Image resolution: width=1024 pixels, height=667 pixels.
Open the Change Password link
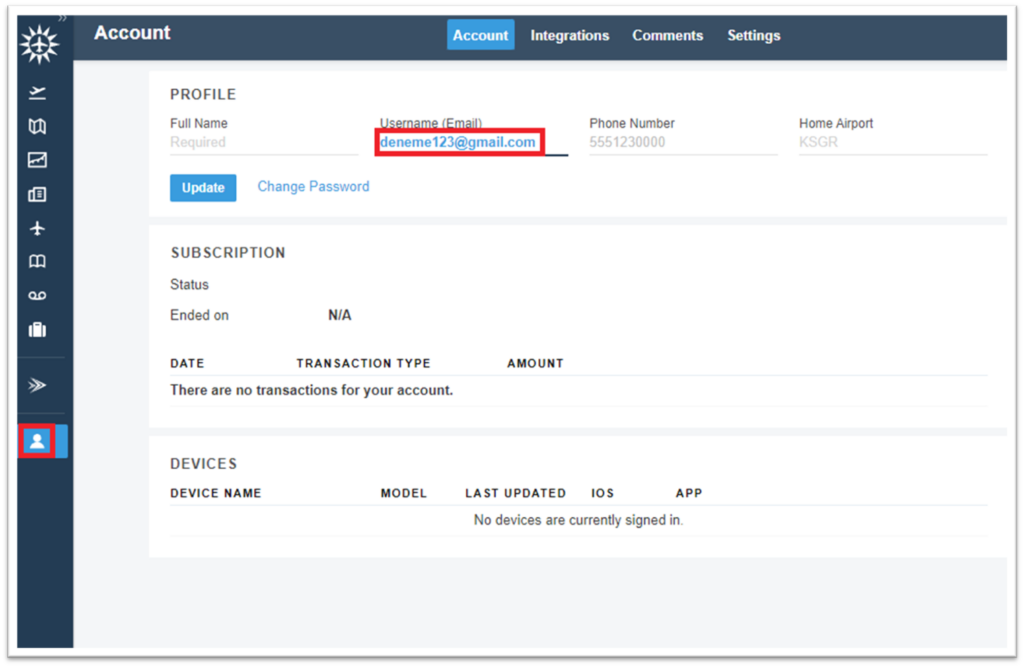coord(313,187)
